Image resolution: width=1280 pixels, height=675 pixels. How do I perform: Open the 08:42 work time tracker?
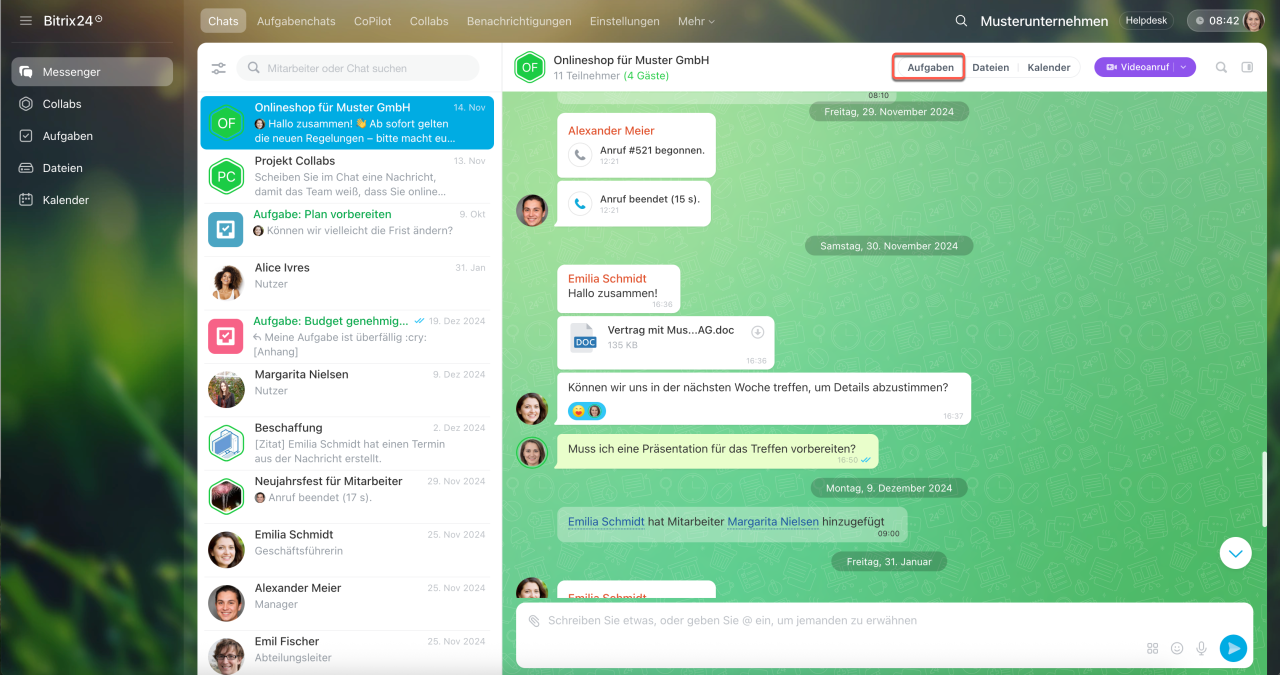[x=1216, y=21]
